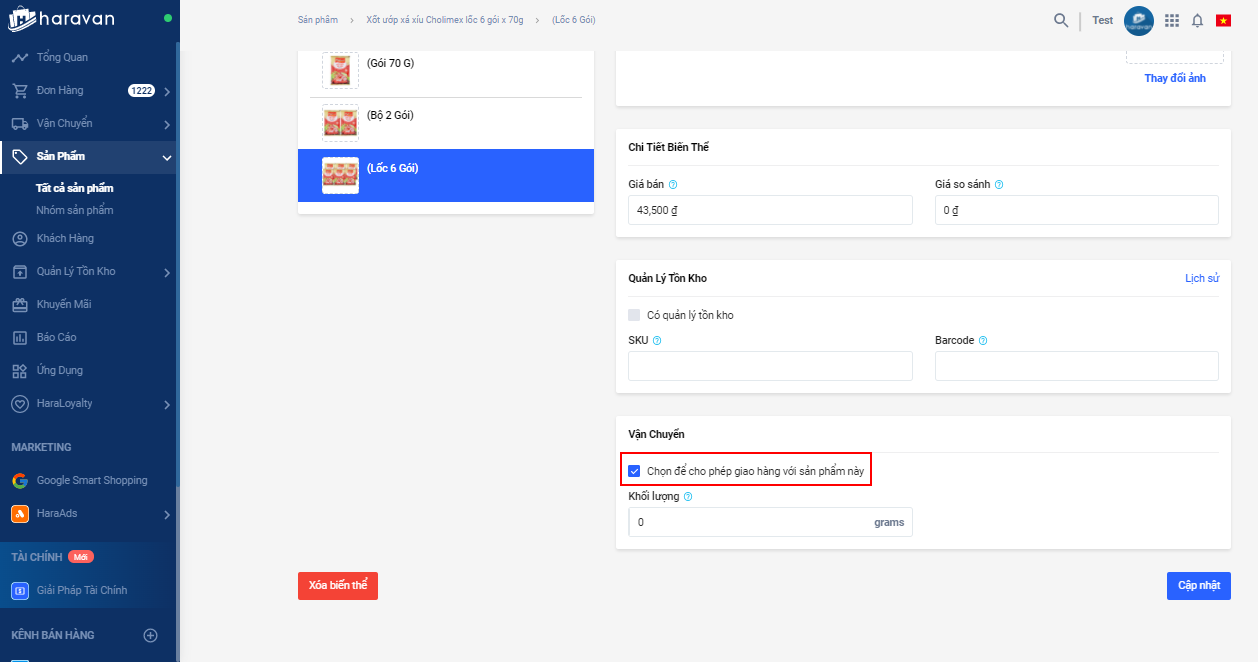Image resolution: width=1258 pixels, height=662 pixels.
Task: Uncheck the allow shipping checkbox
Action: 634,470
